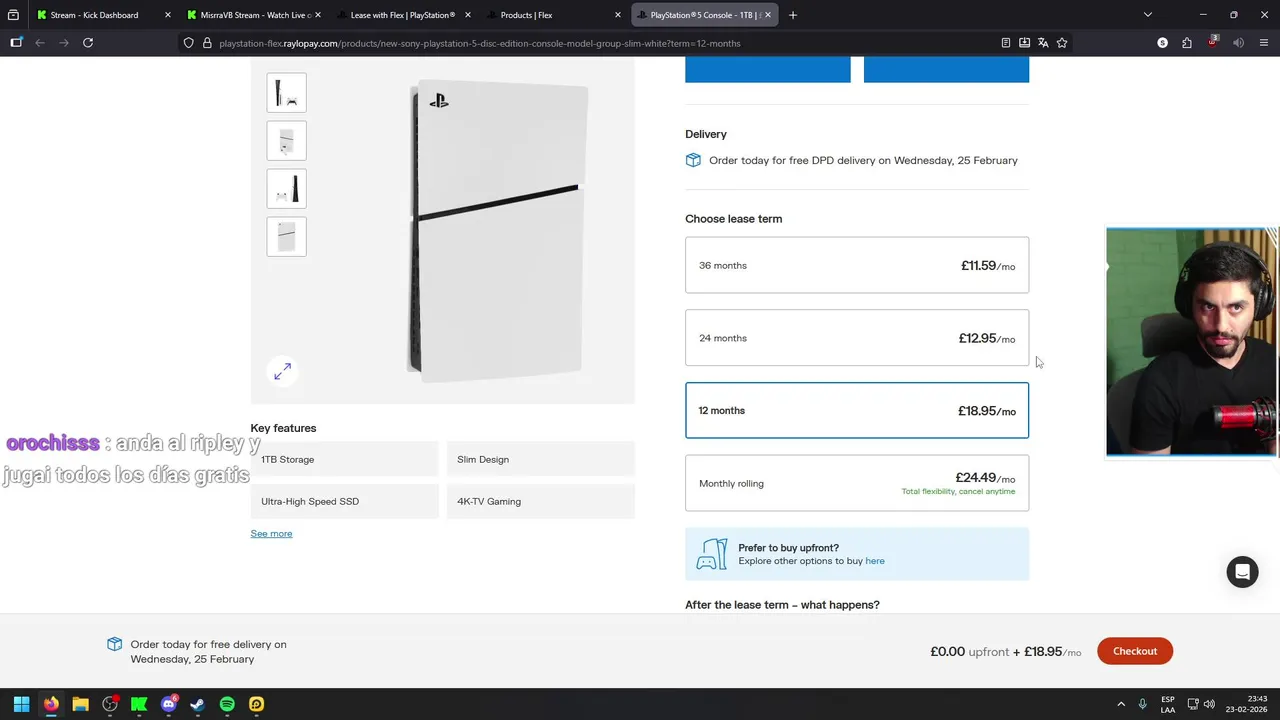The image size is (1280, 720).
Task: Click the Ultra-High Speed SSD feature tile
Action: pos(344,501)
